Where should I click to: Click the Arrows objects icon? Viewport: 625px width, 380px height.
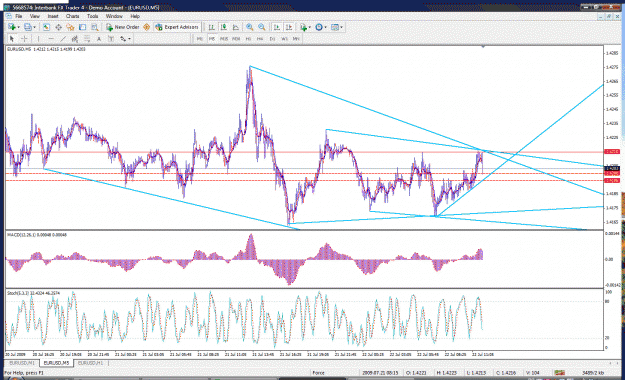point(123,39)
